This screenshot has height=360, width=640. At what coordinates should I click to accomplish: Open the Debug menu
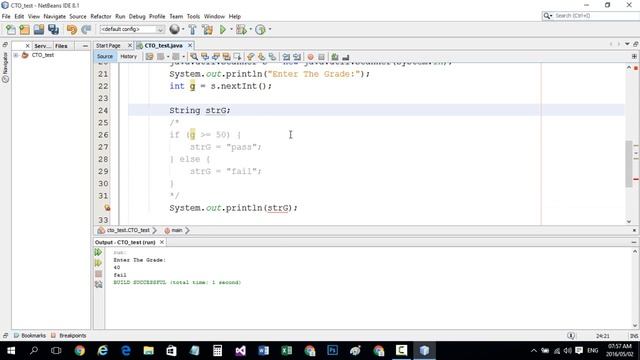(x=137, y=16)
